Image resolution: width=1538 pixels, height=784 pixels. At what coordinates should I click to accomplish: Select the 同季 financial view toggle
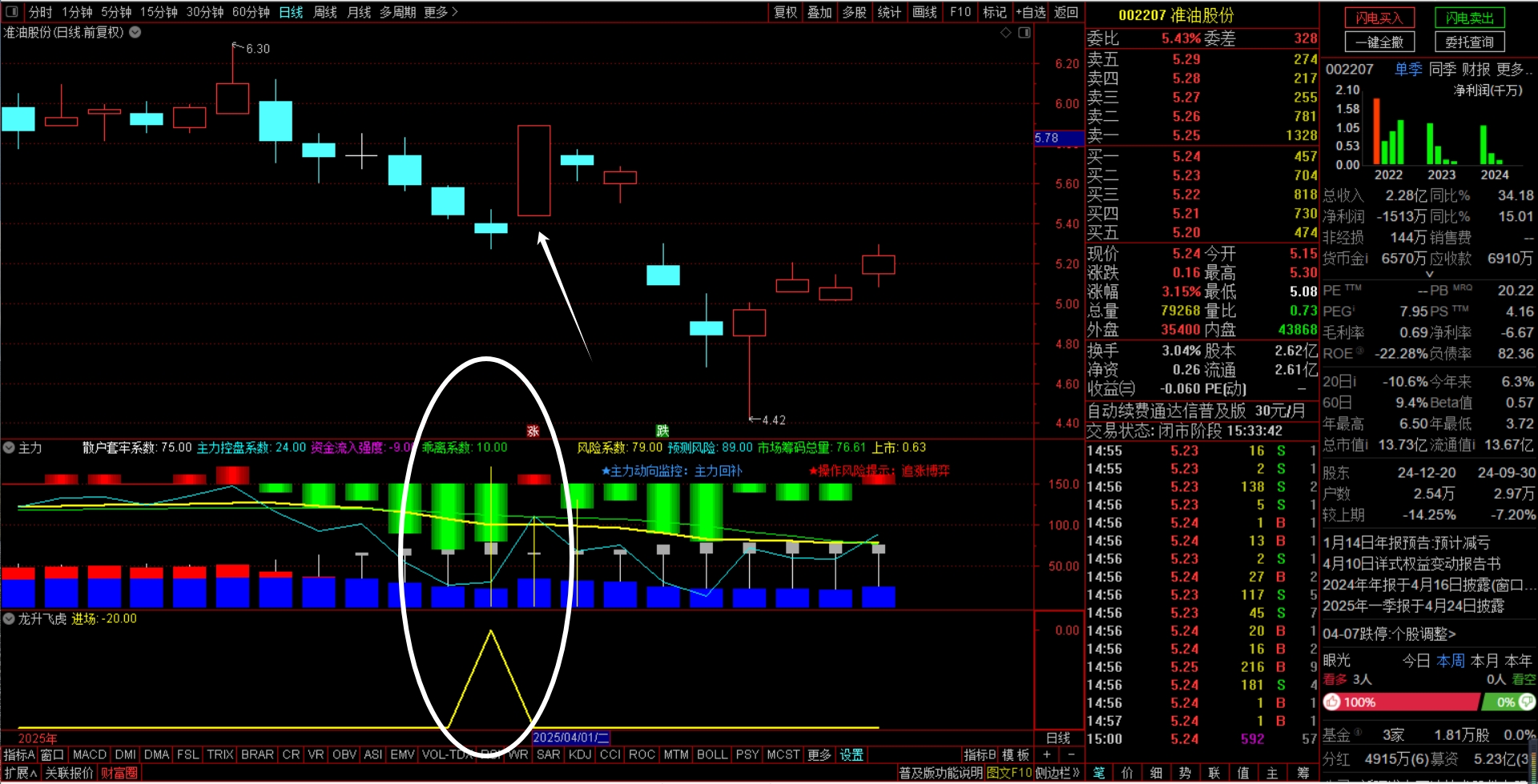pos(1443,70)
